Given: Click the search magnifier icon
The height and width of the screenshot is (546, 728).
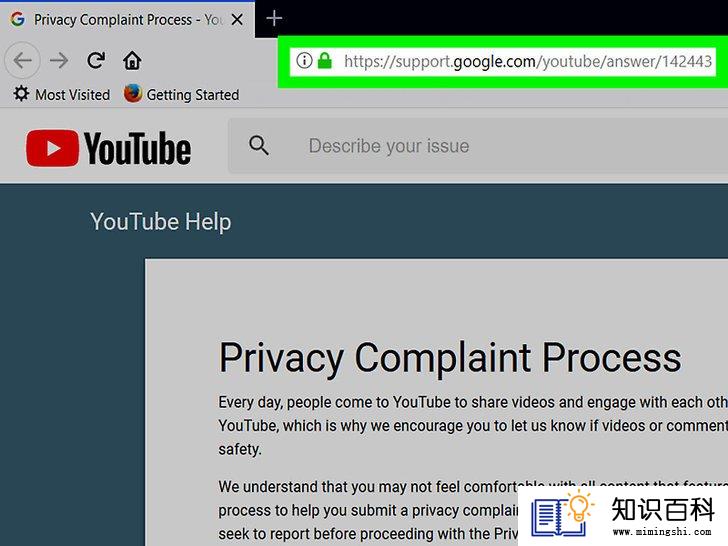Looking at the screenshot, I should click(x=259, y=145).
